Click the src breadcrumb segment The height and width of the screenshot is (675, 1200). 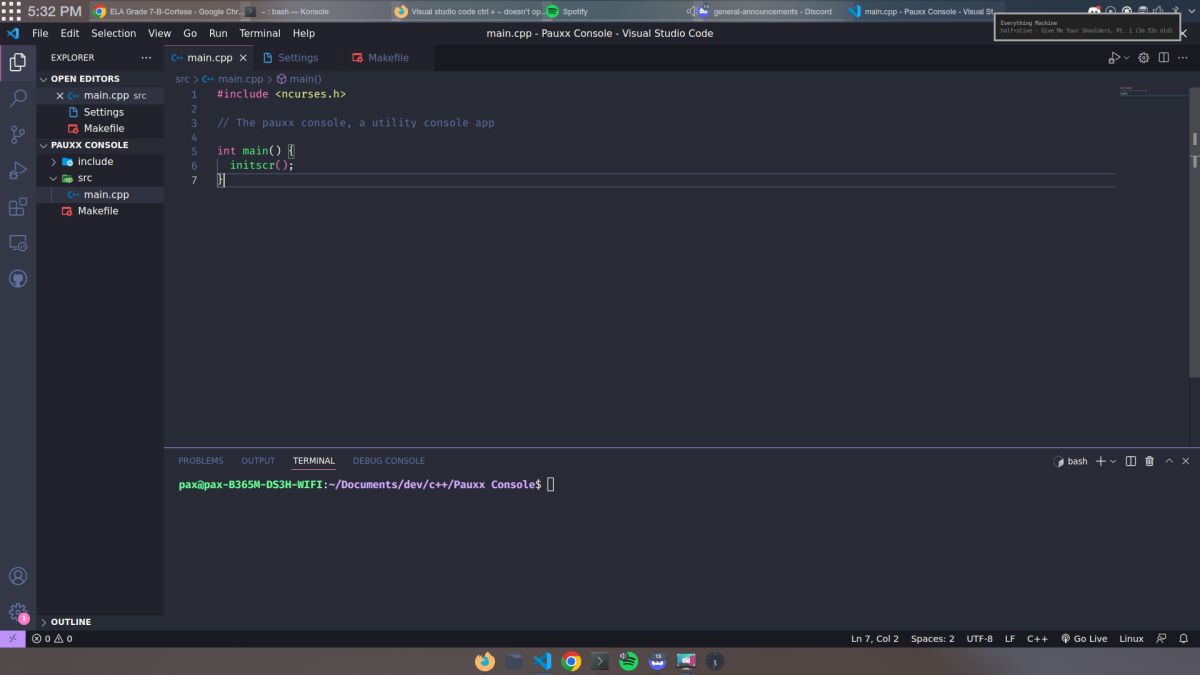[x=182, y=79]
